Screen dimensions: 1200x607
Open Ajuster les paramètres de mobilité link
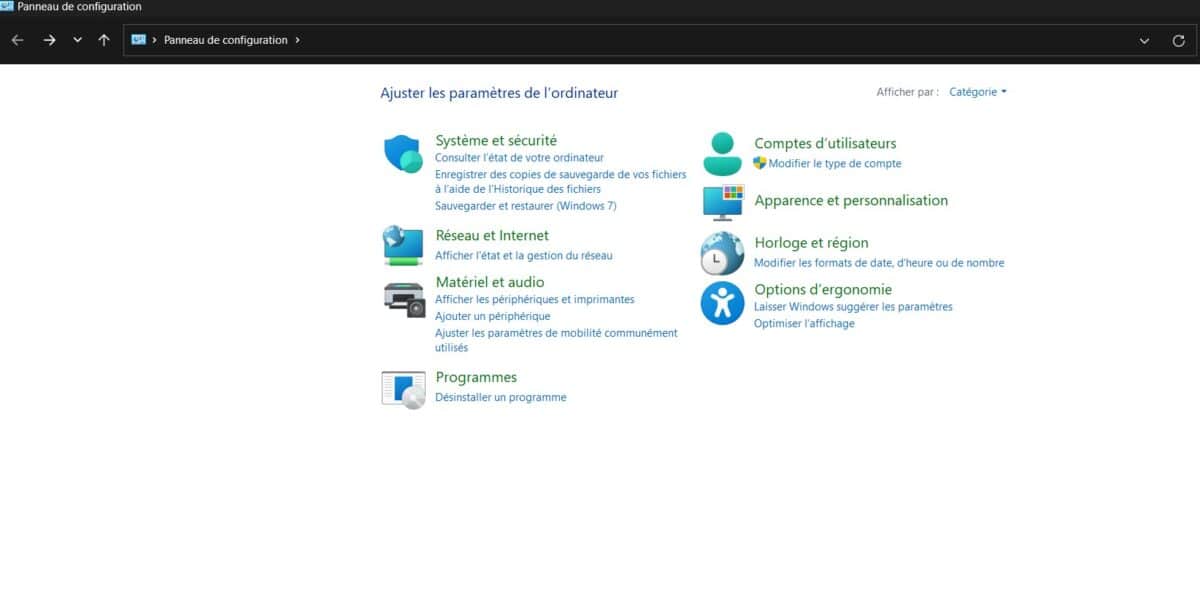tap(555, 340)
